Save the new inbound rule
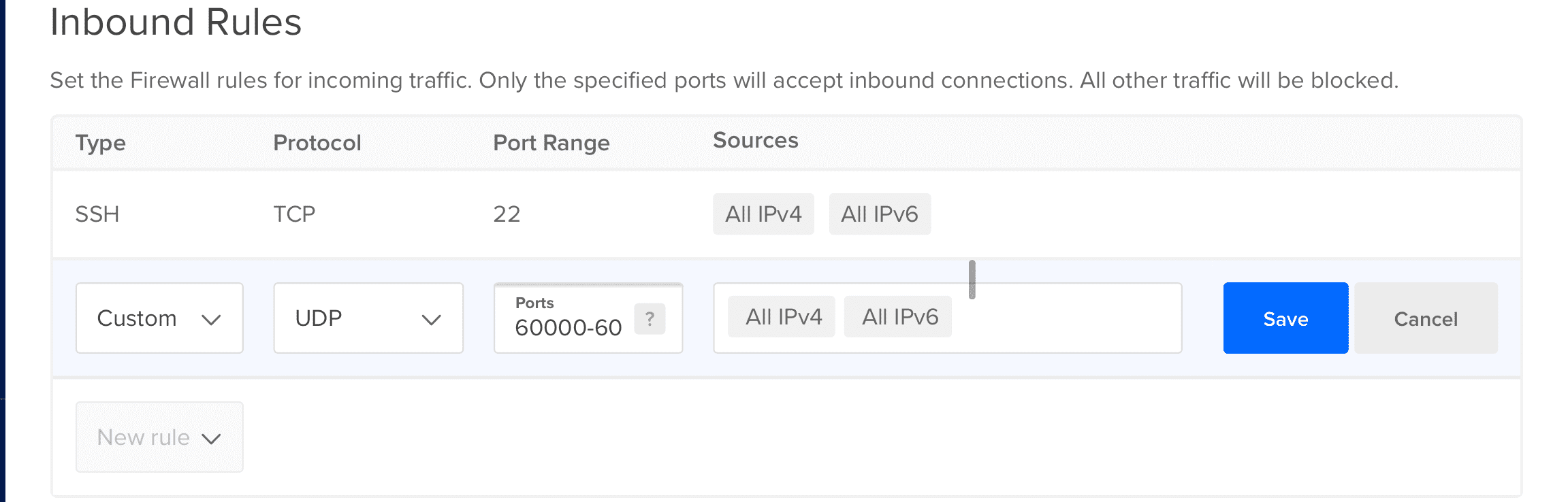The width and height of the screenshot is (1568, 502). (1285, 318)
